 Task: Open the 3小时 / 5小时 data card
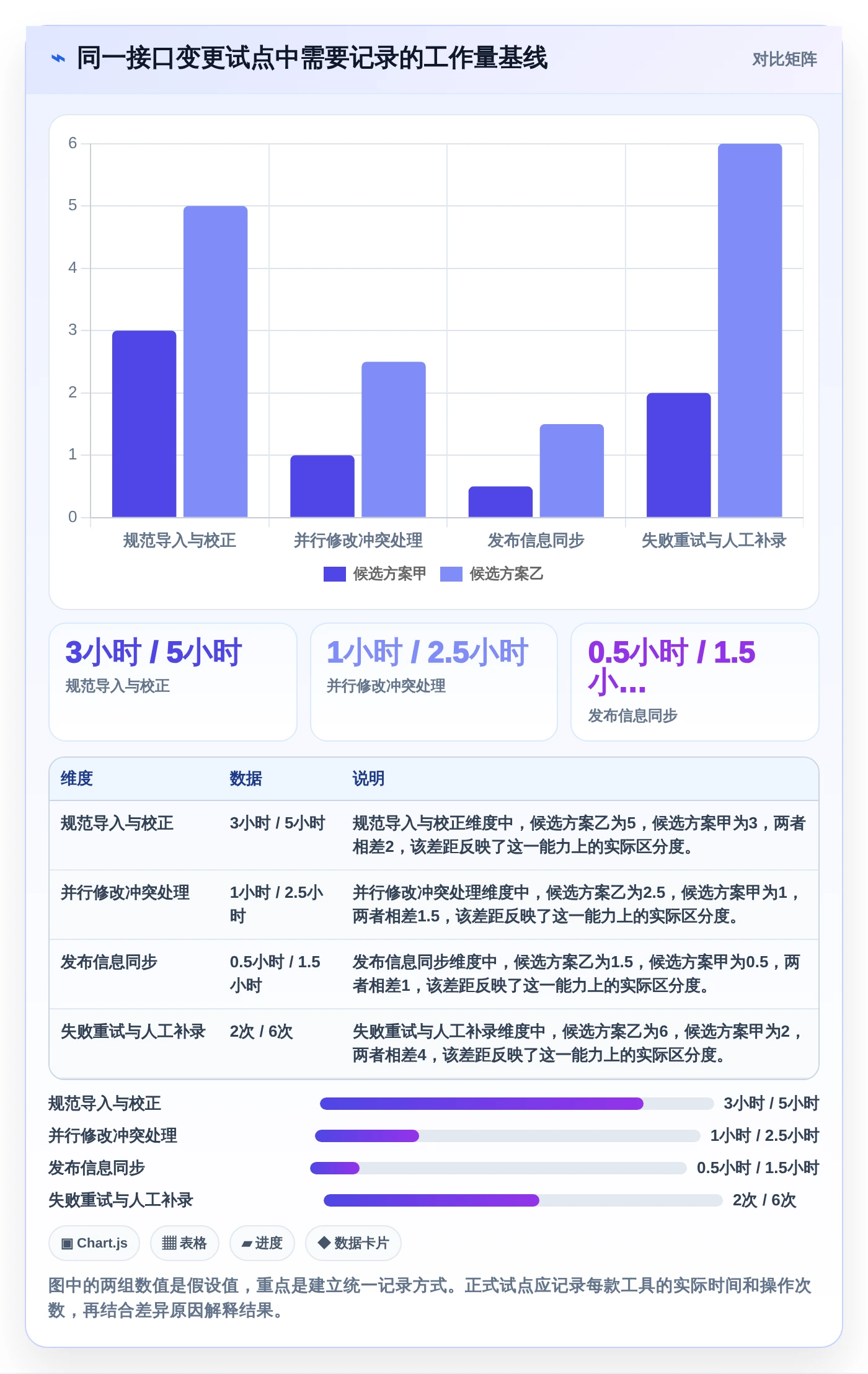point(173,682)
